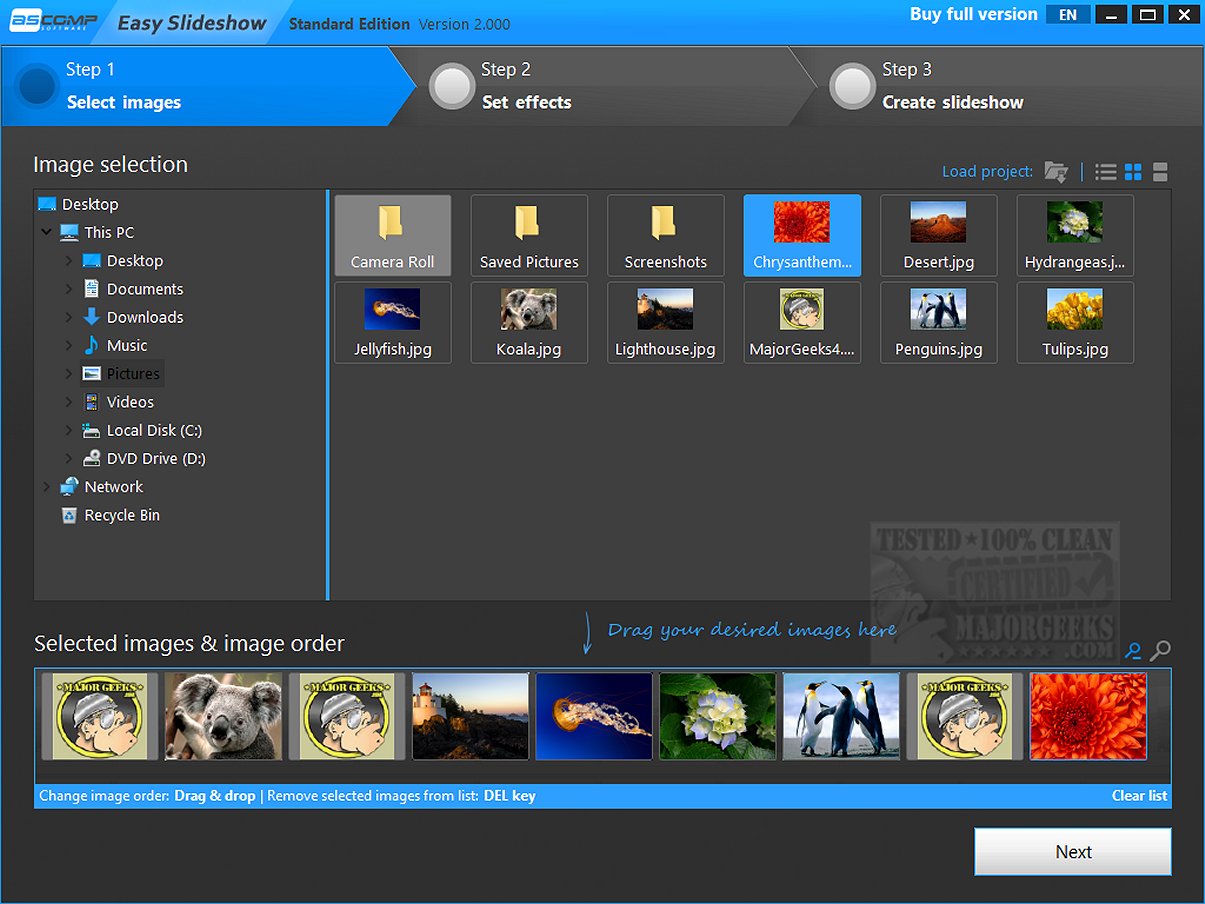The image size is (1205, 904).
Task: Expand the Network tree node
Action: coord(46,486)
